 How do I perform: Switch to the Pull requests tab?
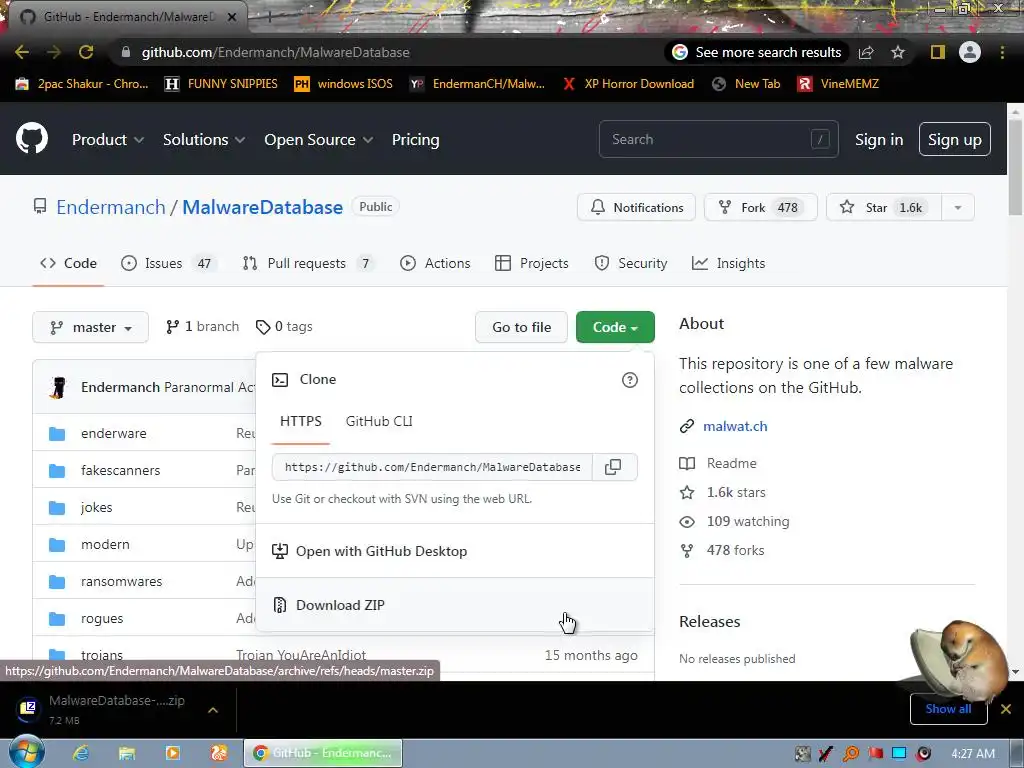point(310,263)
